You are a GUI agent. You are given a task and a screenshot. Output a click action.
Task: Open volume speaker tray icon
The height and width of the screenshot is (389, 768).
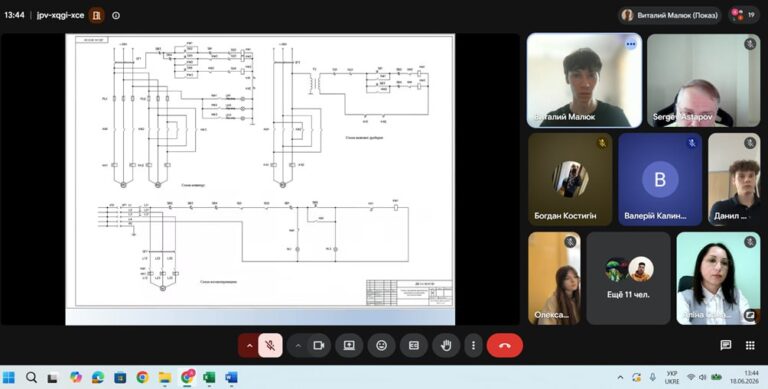coord(703,377)
